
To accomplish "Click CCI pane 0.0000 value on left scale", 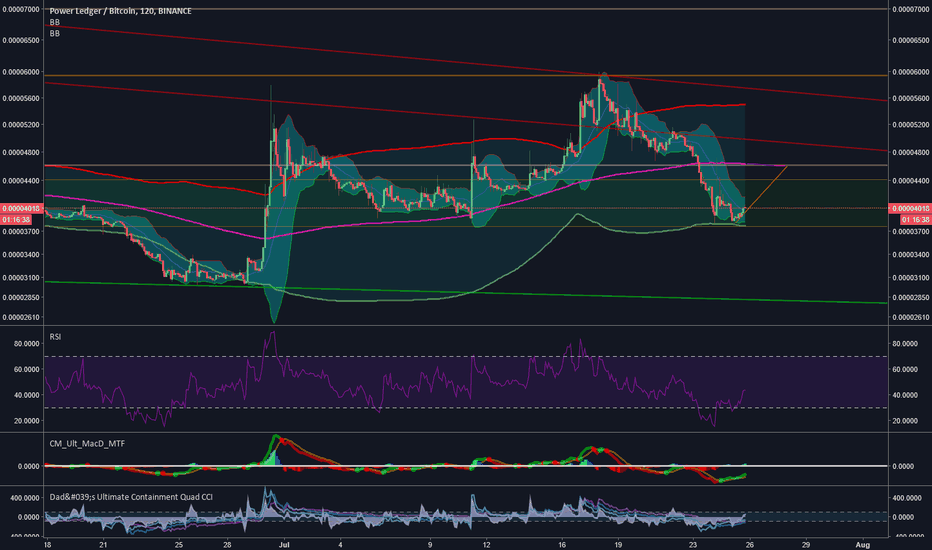I will click(29, 517).
